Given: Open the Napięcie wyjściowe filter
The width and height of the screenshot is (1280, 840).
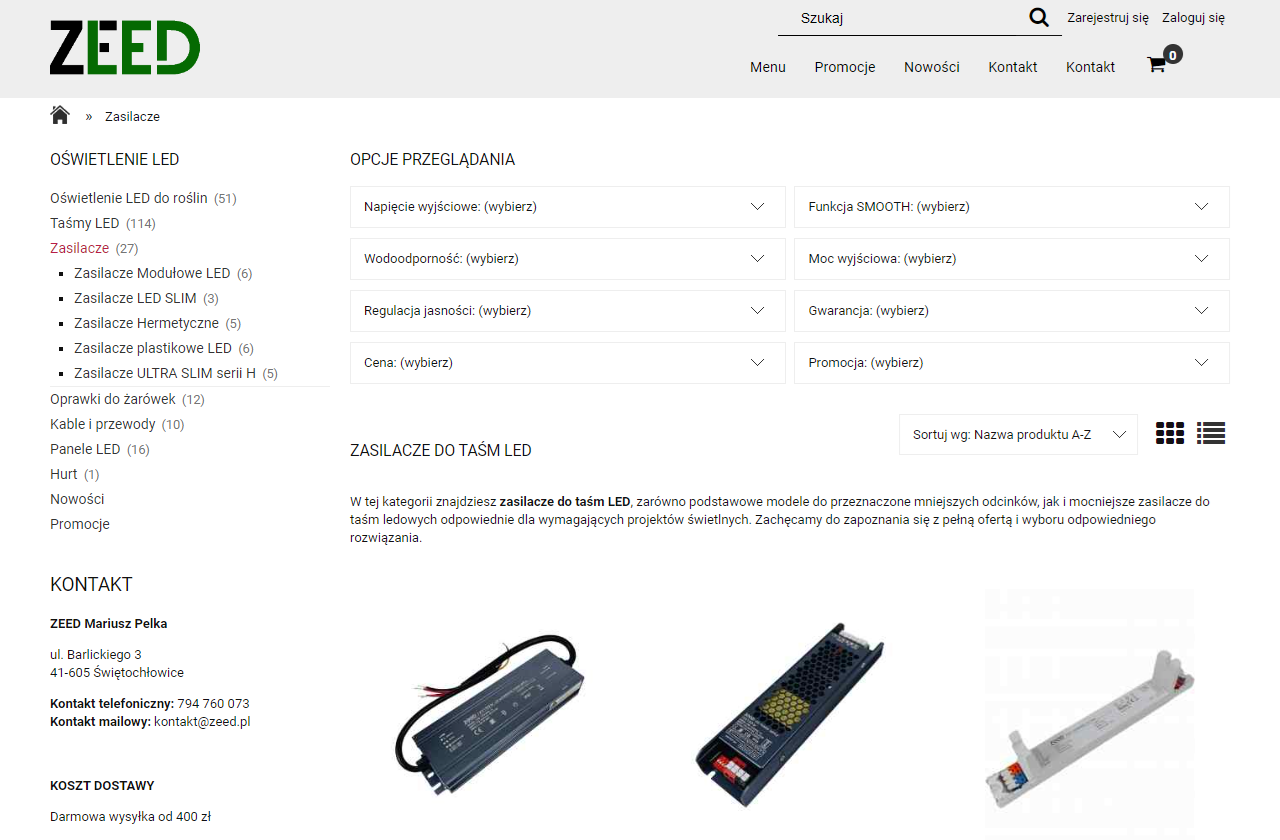Looking at the screenshot, I should pos(566,206).
